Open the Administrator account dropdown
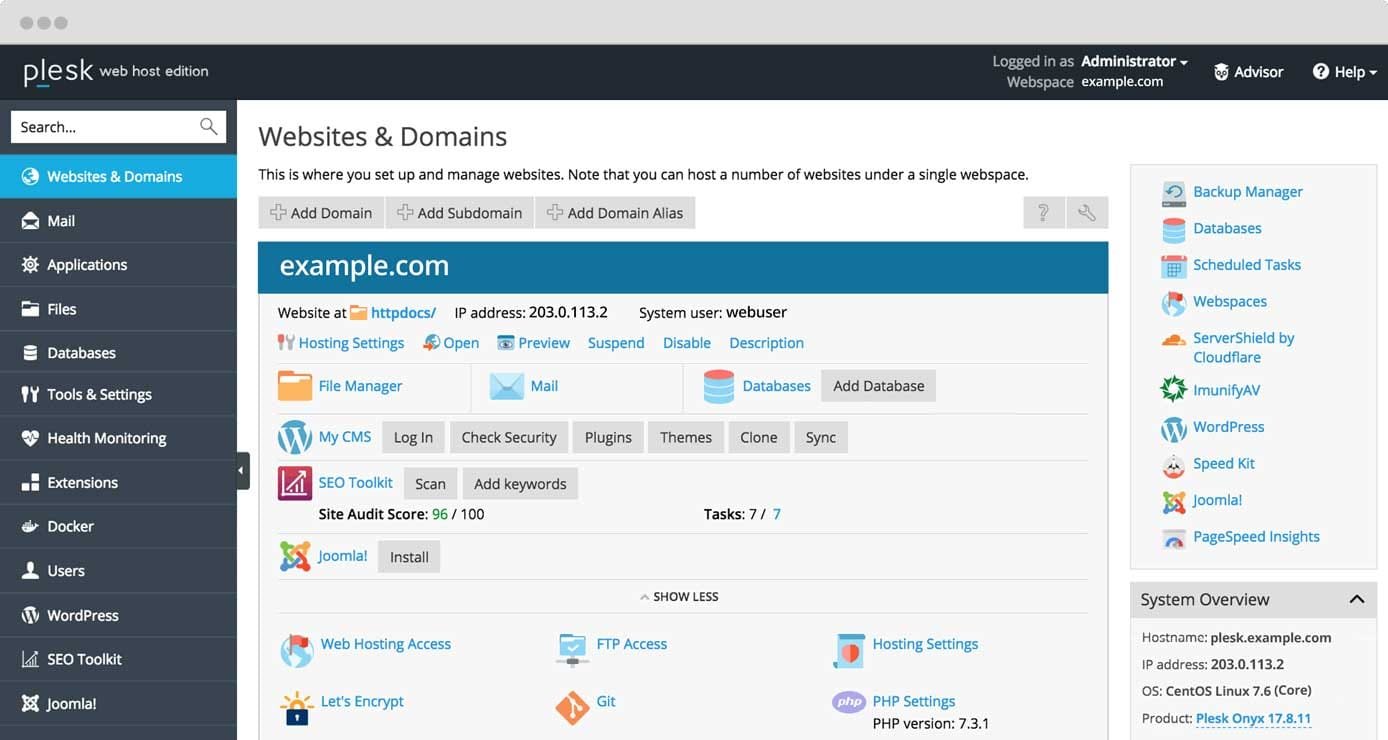This screenshot has height=740, width=1388. pos(1132,61)
